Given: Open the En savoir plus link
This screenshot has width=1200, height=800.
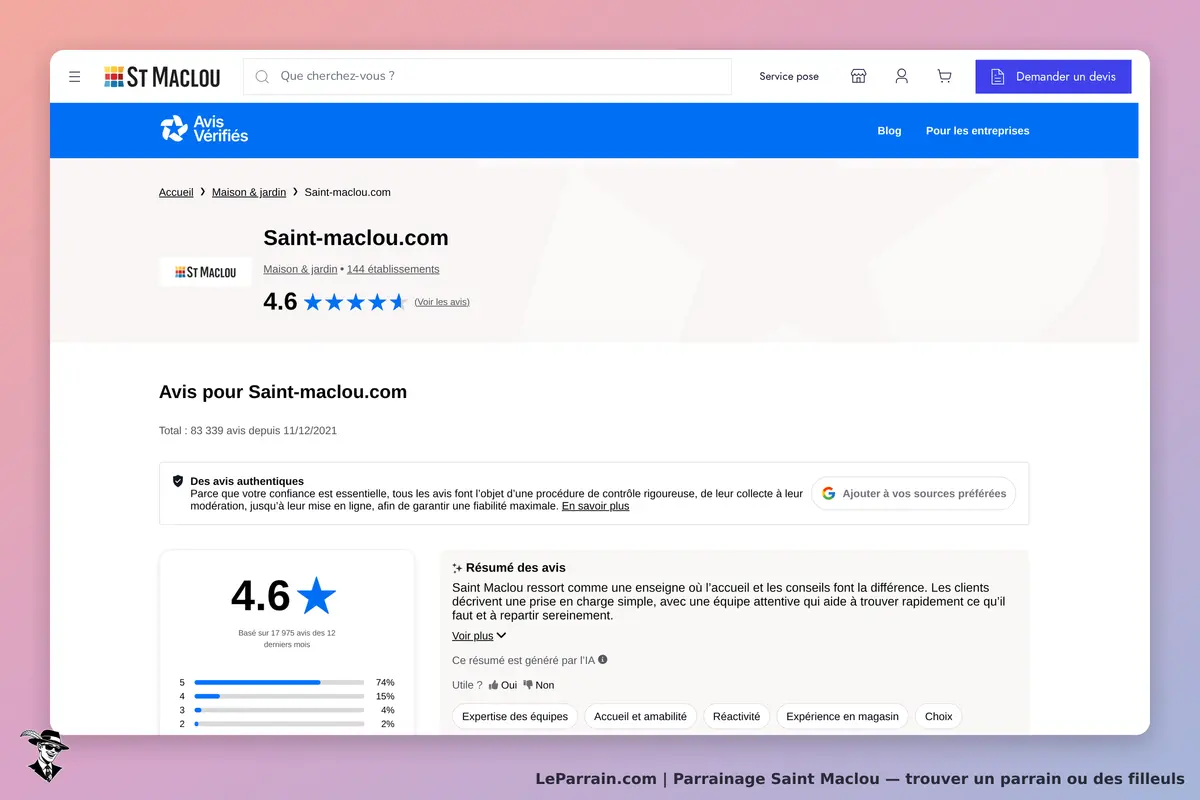Looking at the screenshot, I should 595,506.
